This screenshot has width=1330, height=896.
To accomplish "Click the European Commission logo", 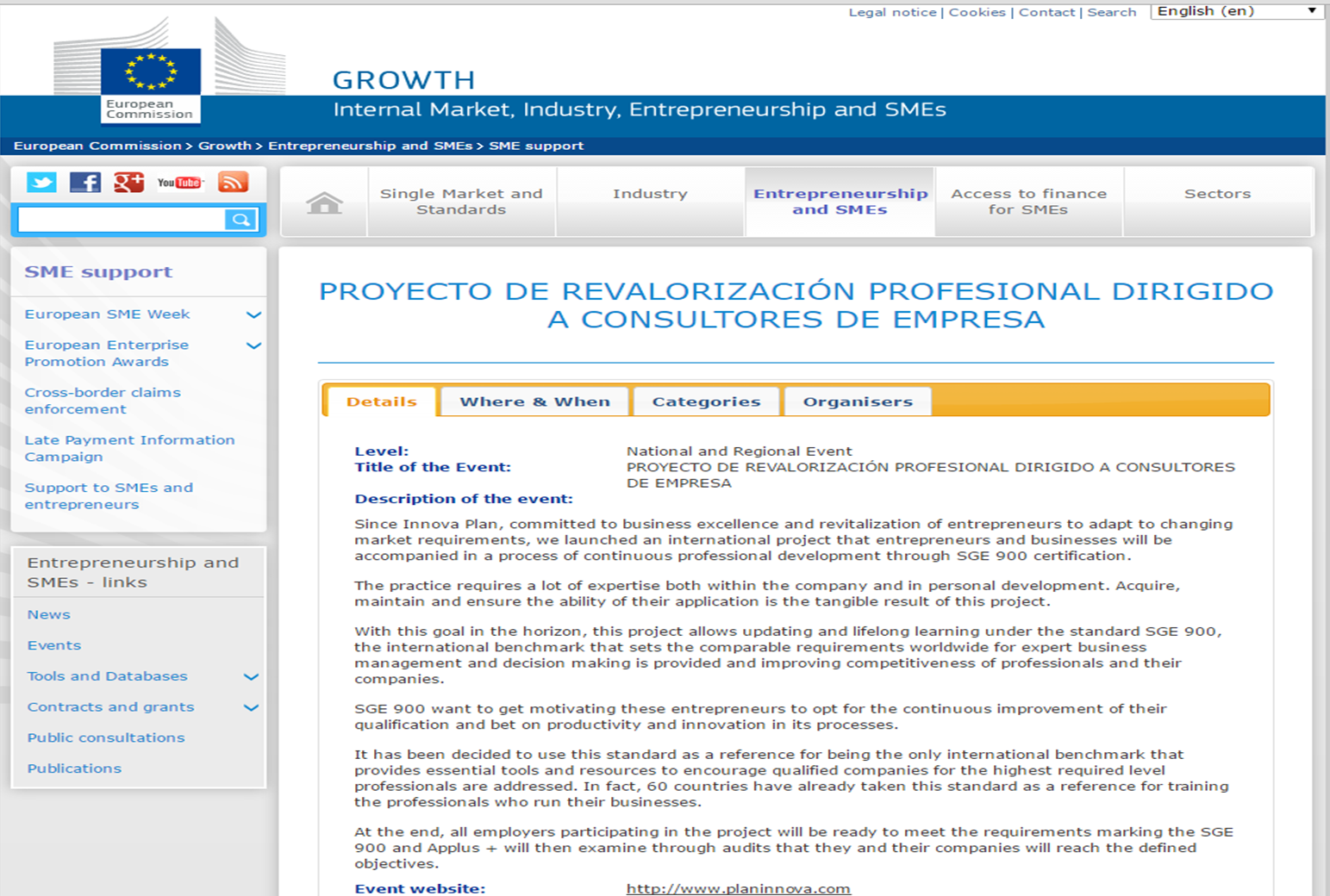I will (x=151, y=84).
